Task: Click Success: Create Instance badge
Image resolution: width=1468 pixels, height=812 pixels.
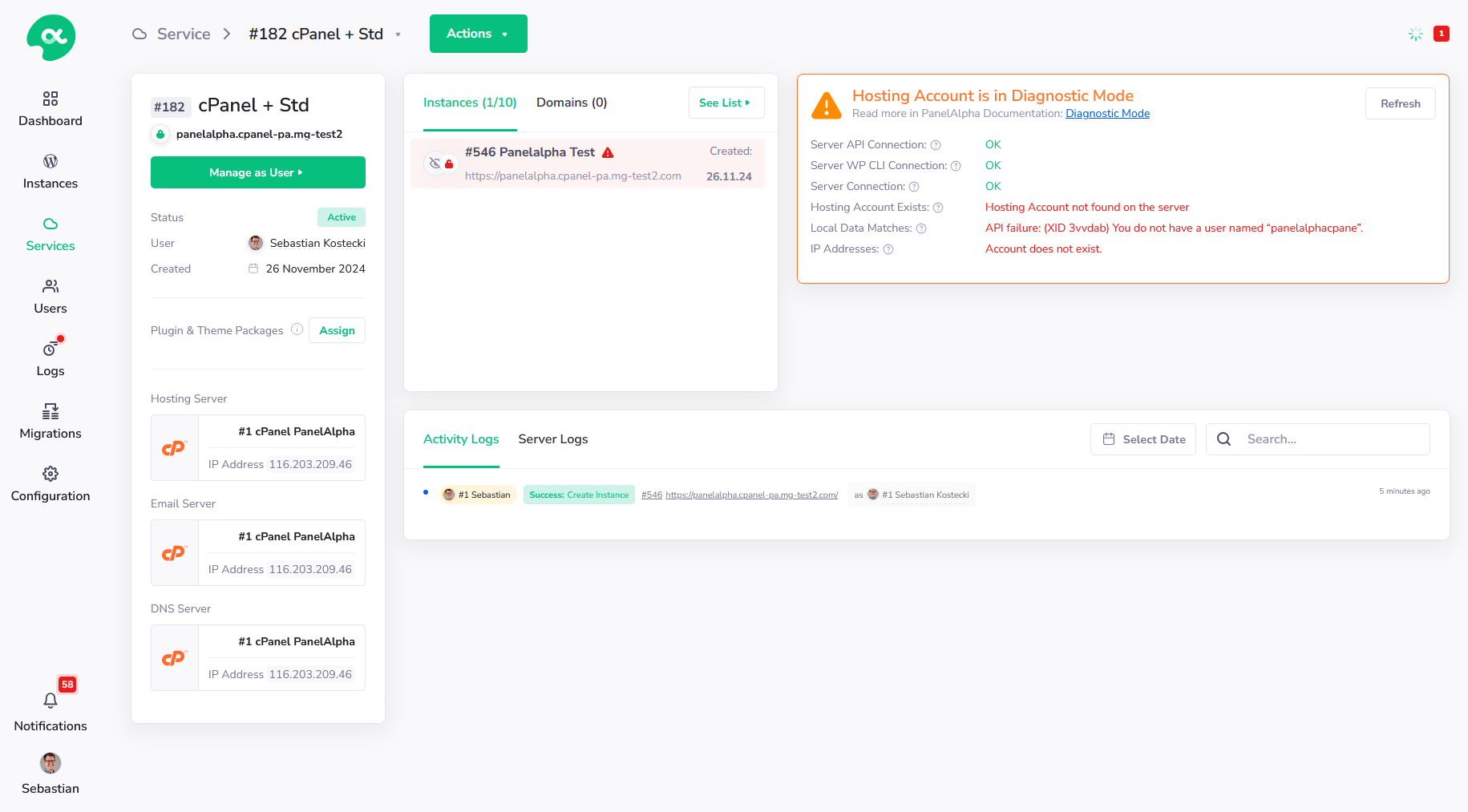Action: tap(579, 495)
